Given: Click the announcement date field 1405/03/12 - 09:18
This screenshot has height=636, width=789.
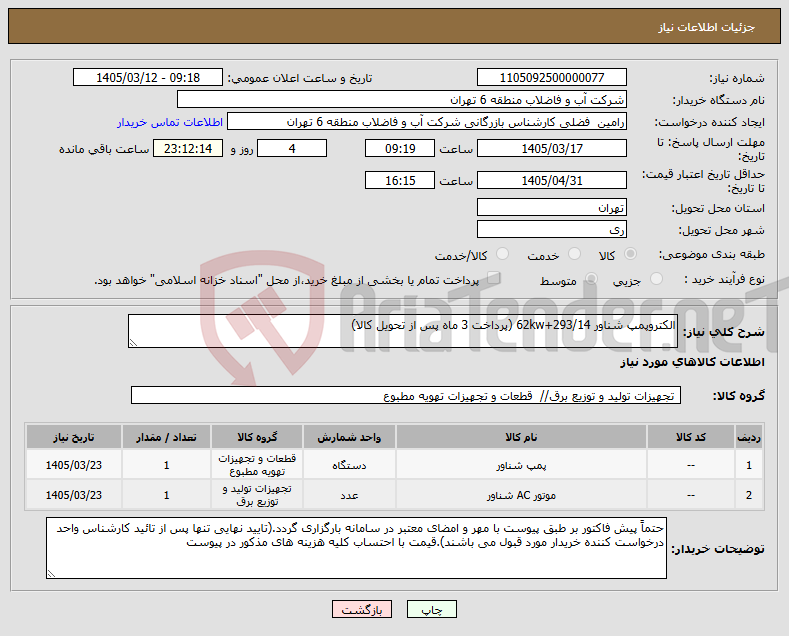Looking at the screenshot, I should pyautogui.click(x=148, y=77).
